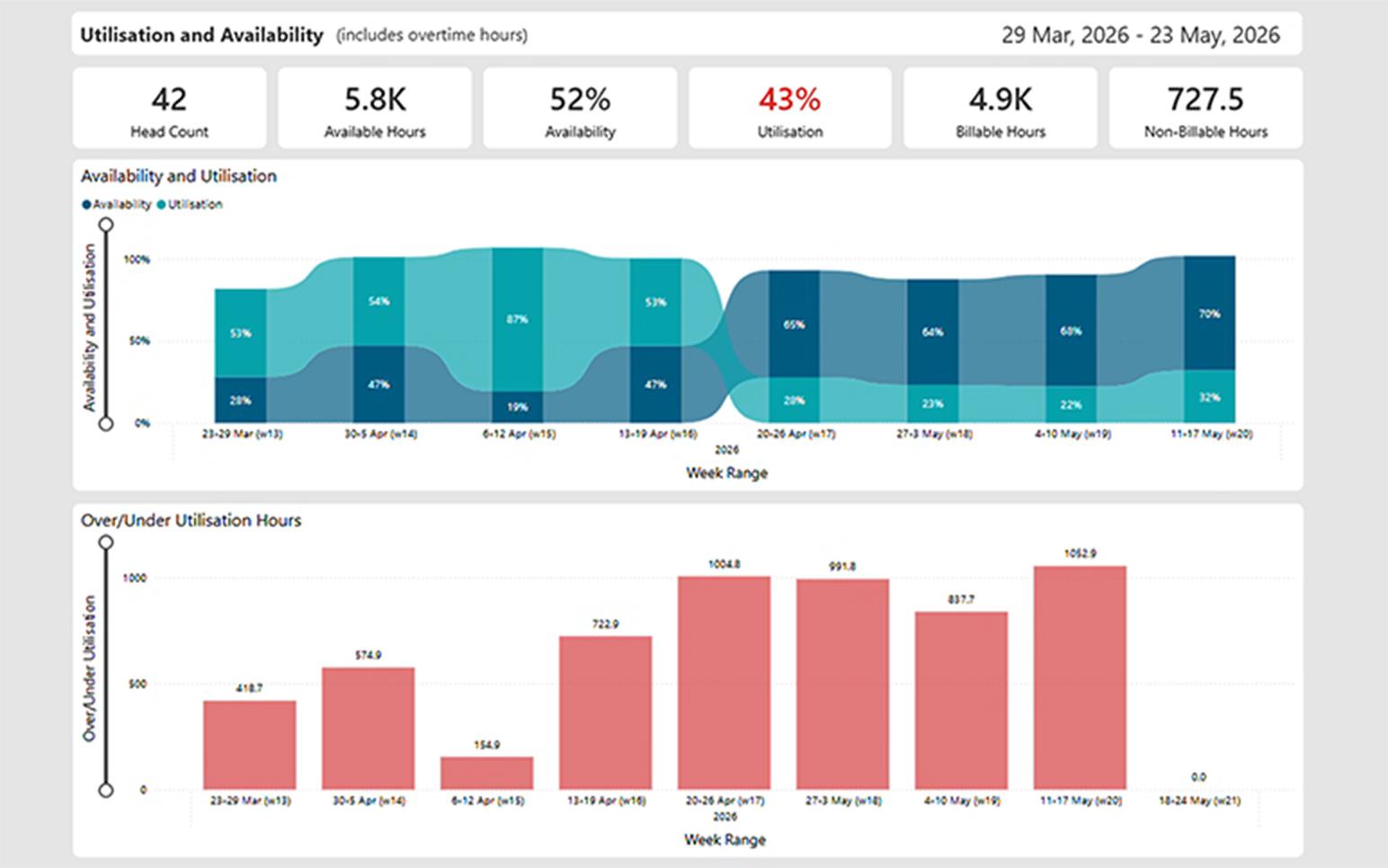1388x868 pixels.
Task: Click the 23-29 Mar (w13) axis label
Action: (x=243, y=432)
